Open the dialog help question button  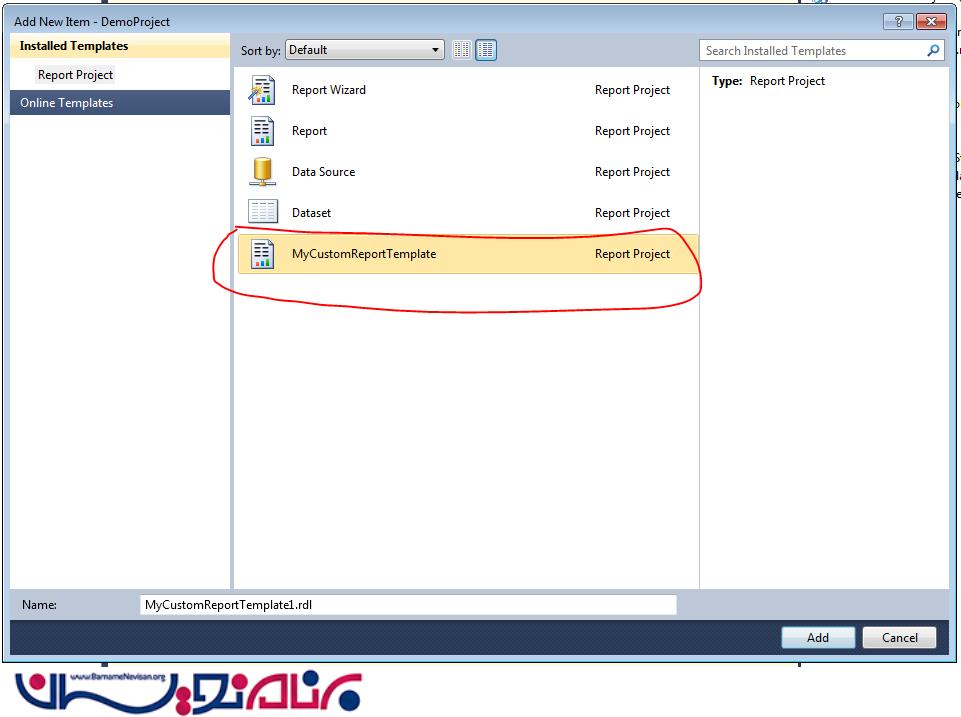[898, 21]
